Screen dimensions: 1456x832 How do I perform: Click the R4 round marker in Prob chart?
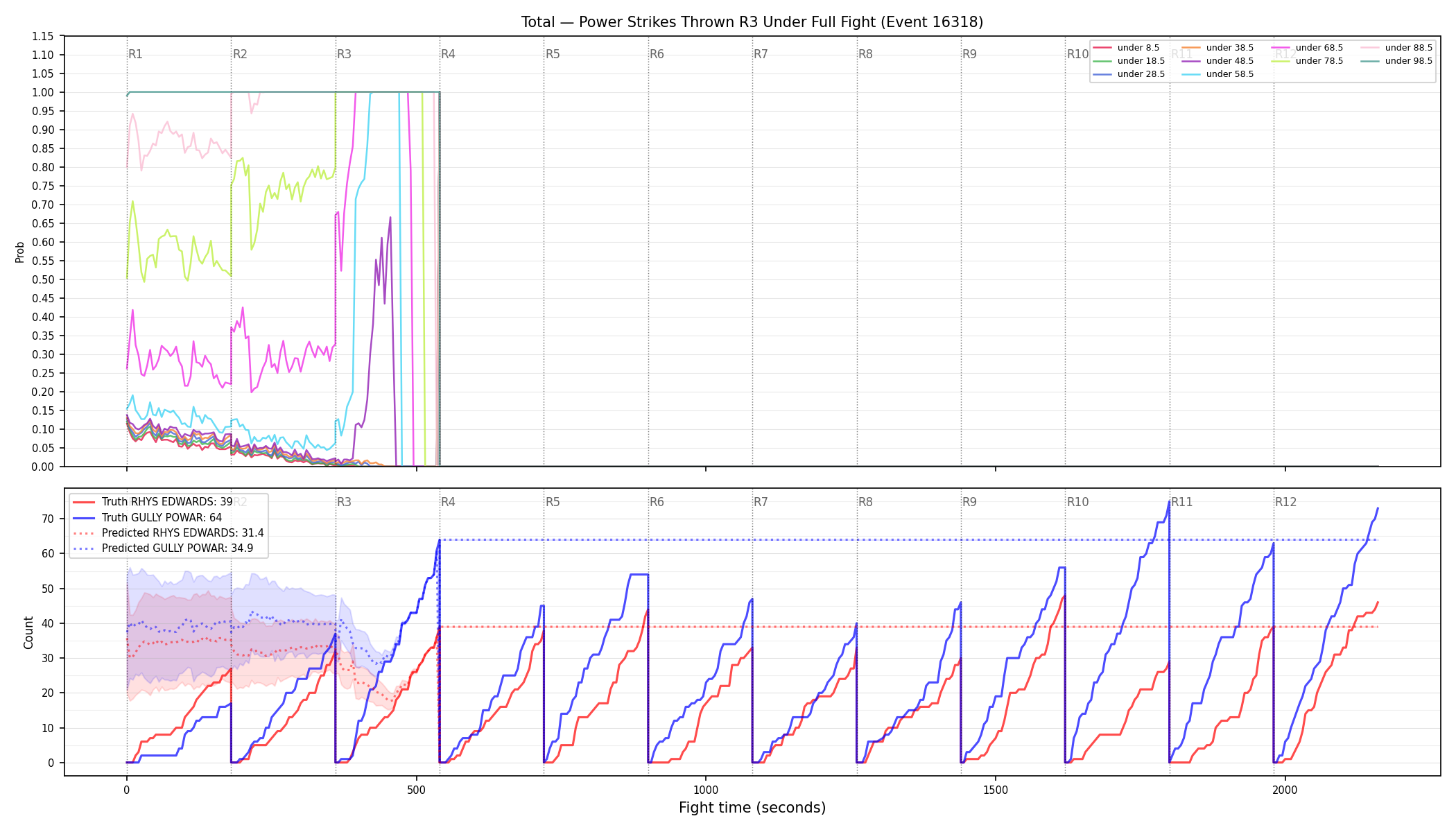pyautogui.click(x=449, y=54)
